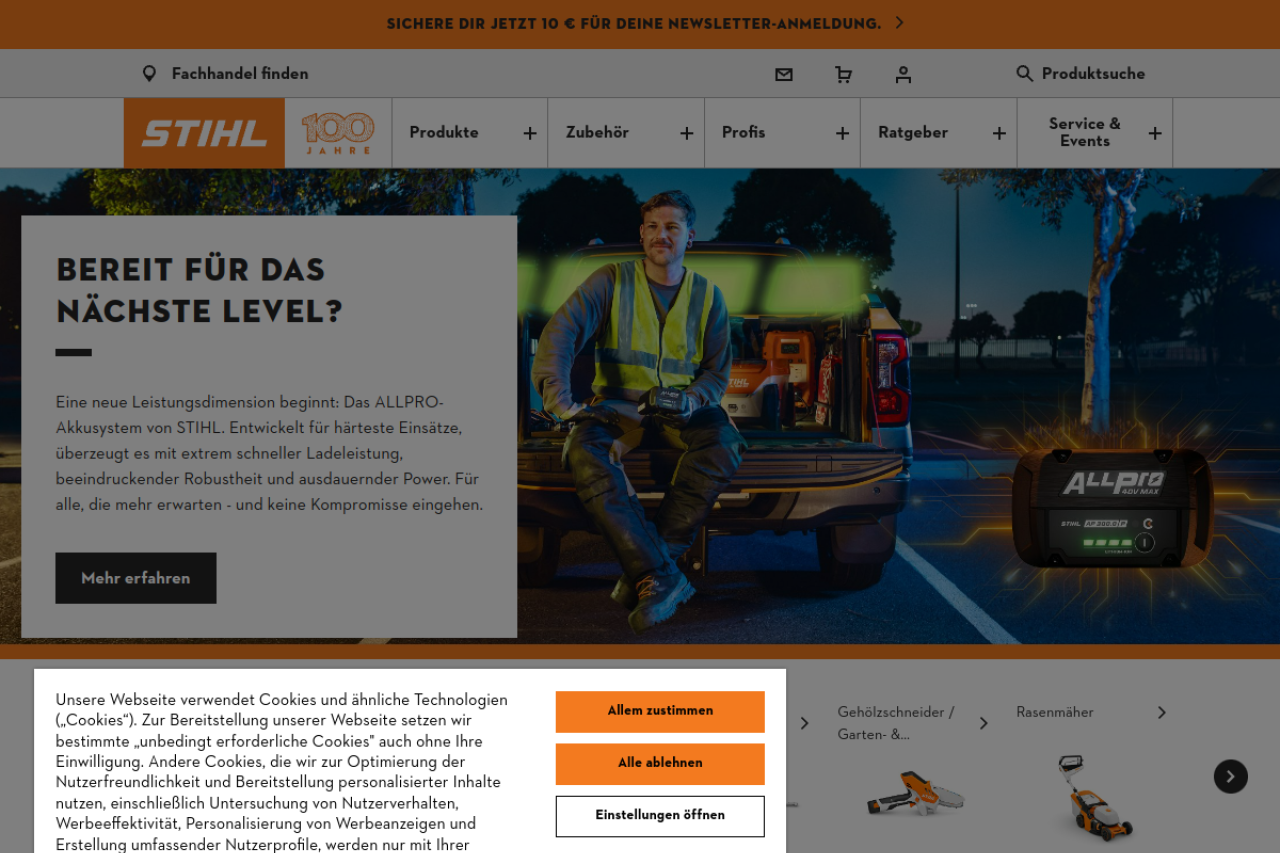Expand the Ratgeber navigation menu
This screenshot has width=1280, height=853.
point(939,133)
